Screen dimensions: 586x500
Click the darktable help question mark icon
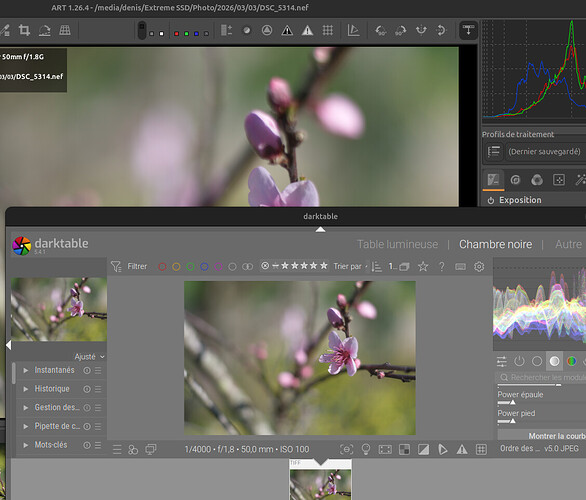click(441, 266)
